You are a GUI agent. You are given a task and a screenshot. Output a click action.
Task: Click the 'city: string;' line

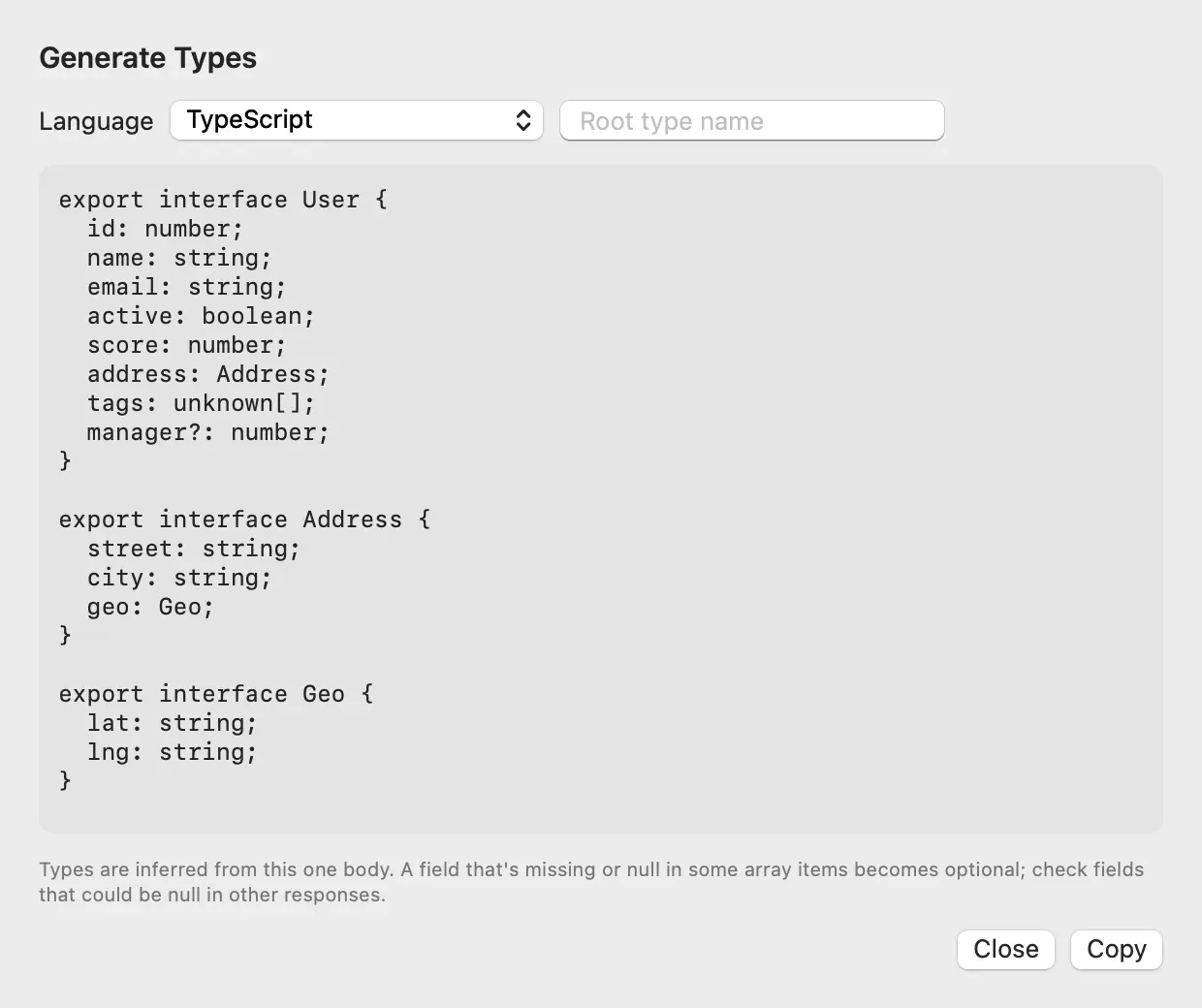click(x=179, y=578)
